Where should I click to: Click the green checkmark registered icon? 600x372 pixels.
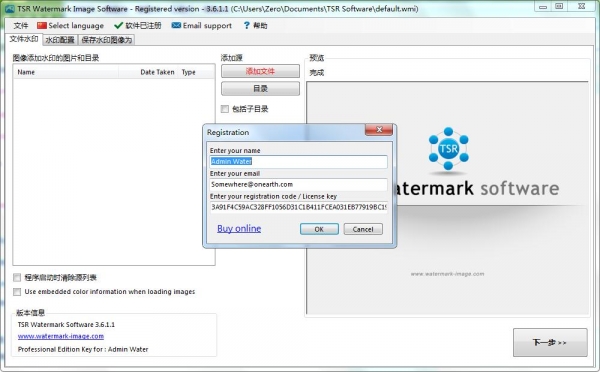(118, 26)
